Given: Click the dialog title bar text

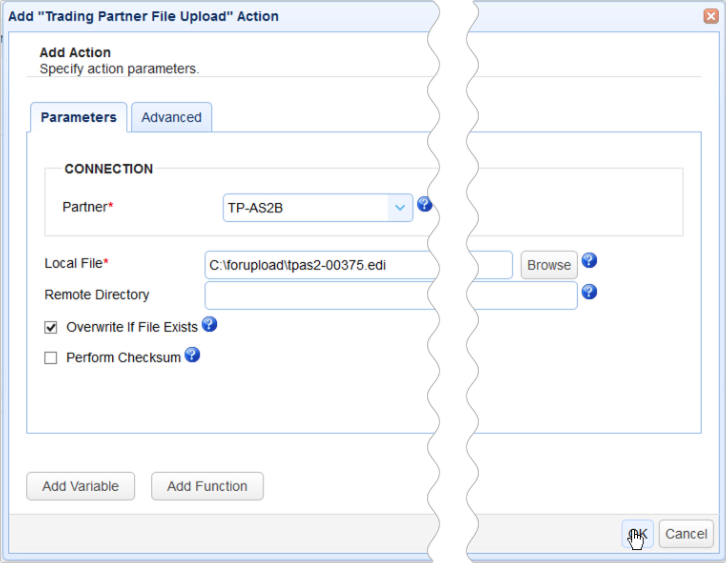Looking at the screenshot, I should (x=144, y=16).
